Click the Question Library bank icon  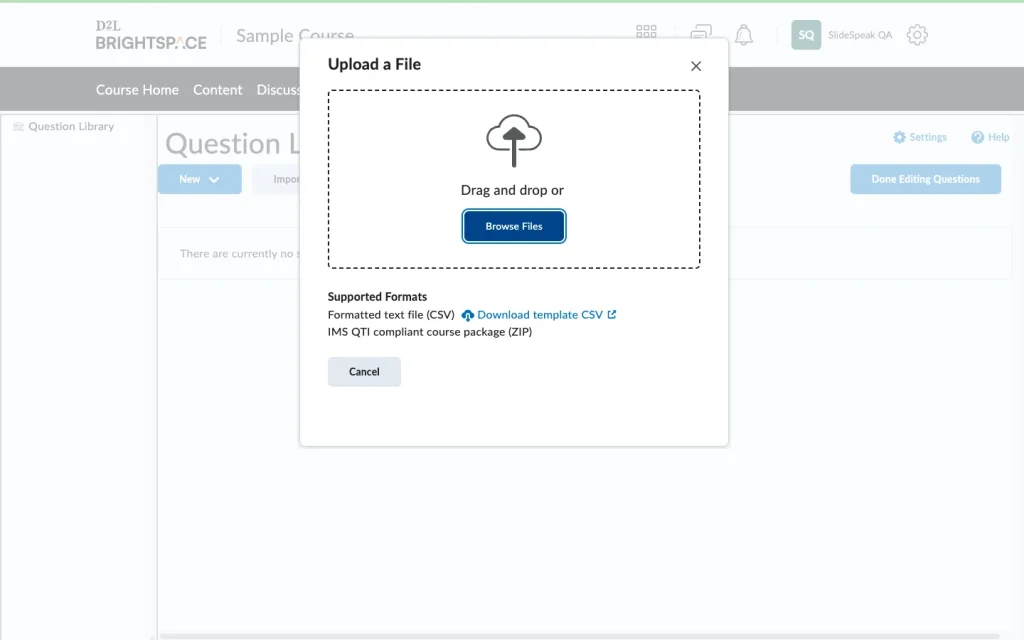coord(18,126)
